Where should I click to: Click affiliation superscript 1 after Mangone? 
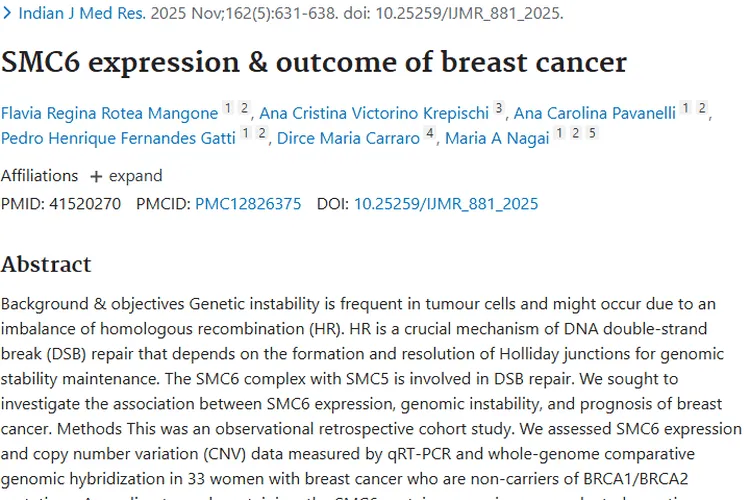pos(227,108)
